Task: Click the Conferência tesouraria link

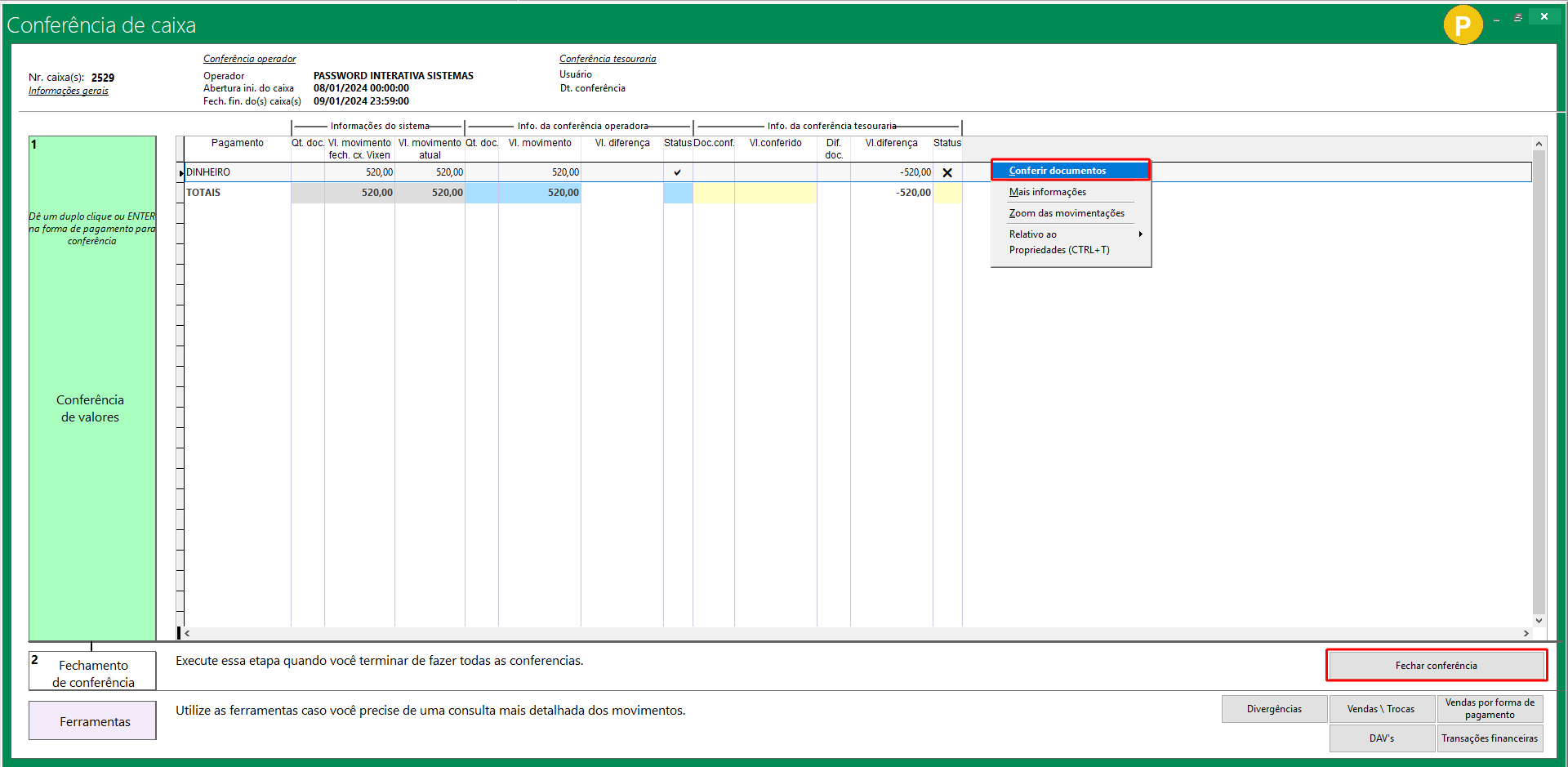Action: point(608,59)
